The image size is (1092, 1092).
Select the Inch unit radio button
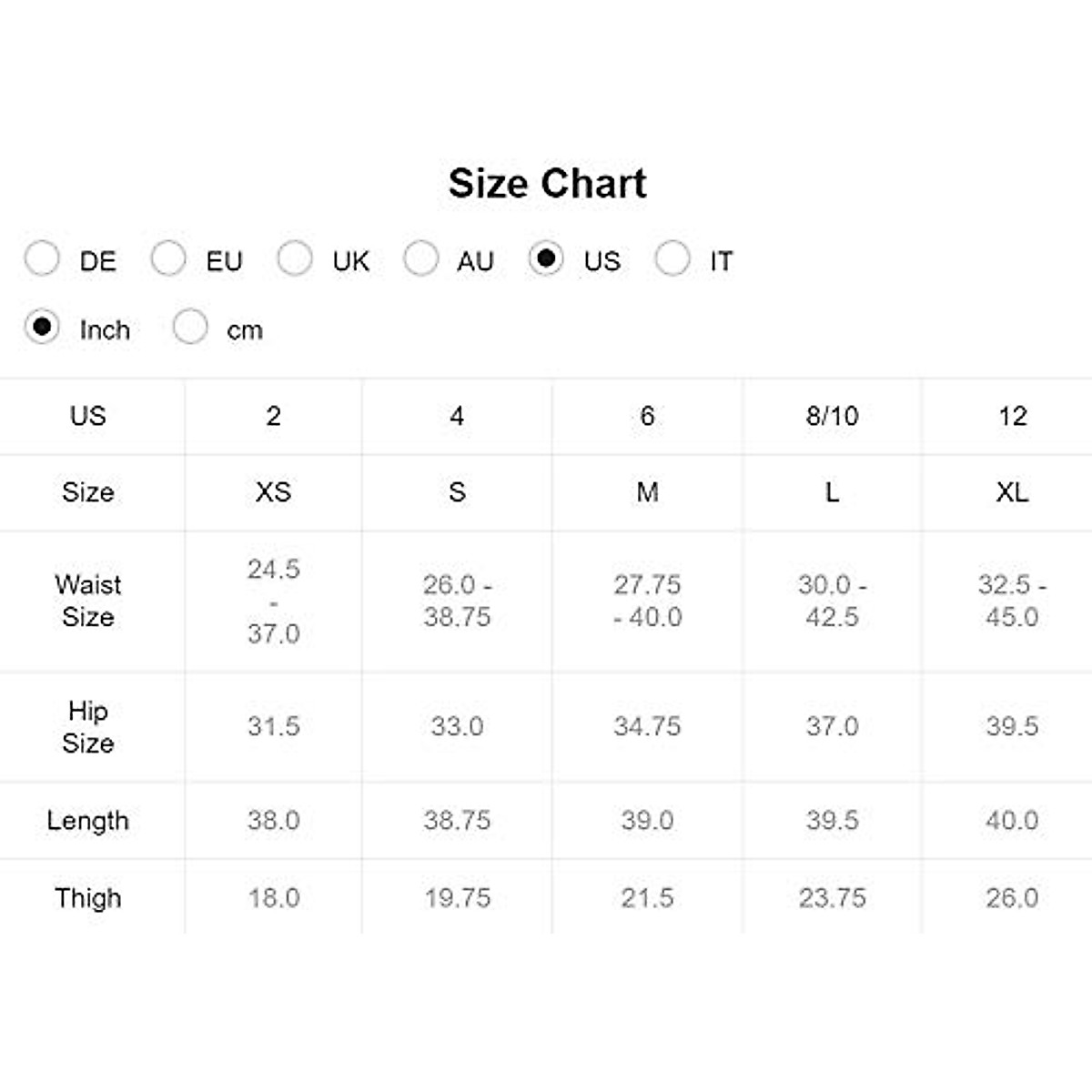coord(42,328)
